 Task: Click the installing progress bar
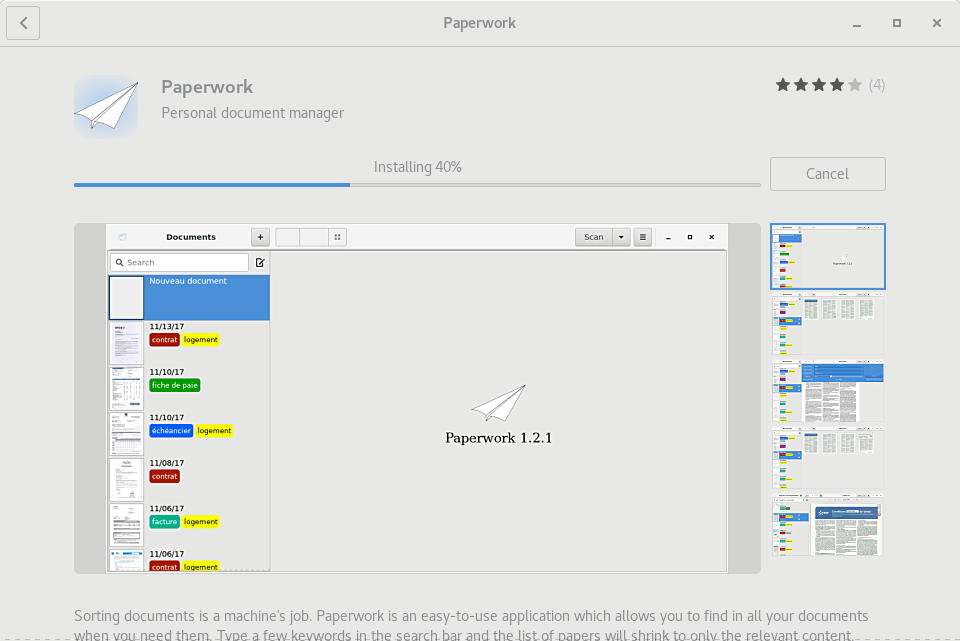(x=417, y=184)
